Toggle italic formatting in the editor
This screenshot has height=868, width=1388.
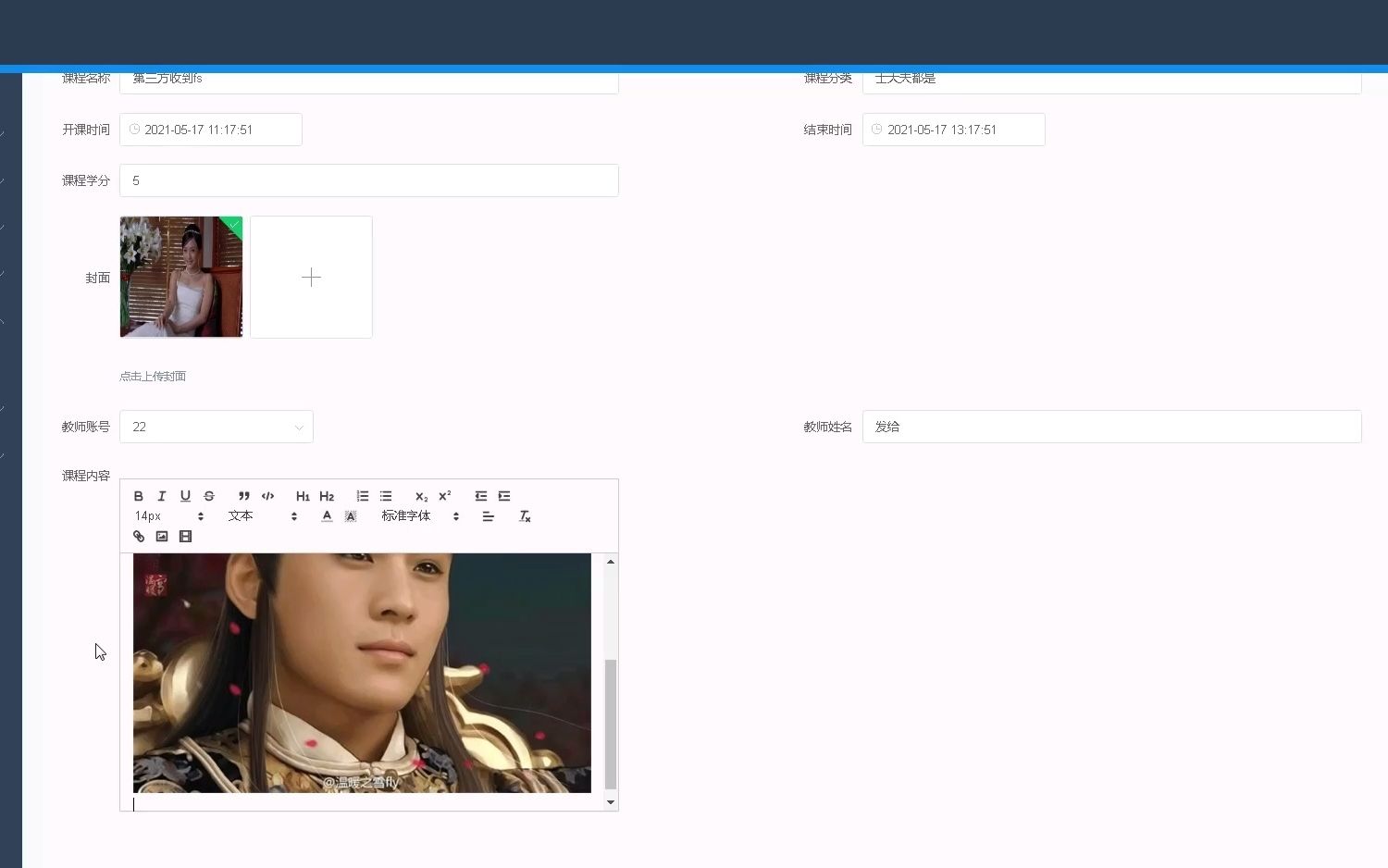click(162, 496)
